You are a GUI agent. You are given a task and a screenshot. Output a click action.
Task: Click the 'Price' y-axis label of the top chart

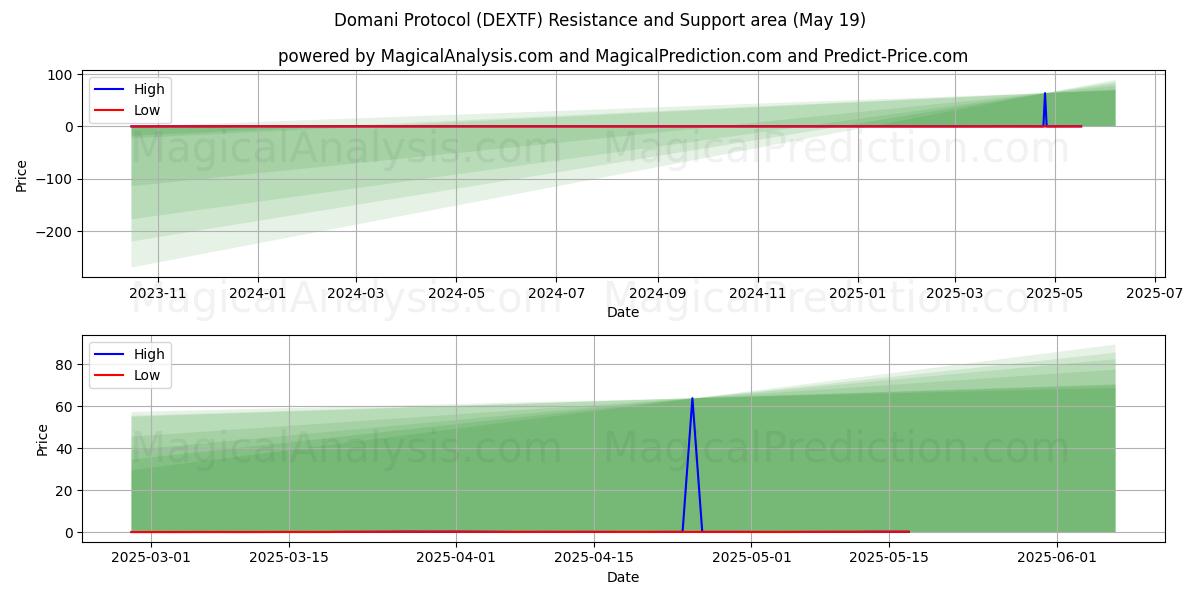tap(22, 175)
